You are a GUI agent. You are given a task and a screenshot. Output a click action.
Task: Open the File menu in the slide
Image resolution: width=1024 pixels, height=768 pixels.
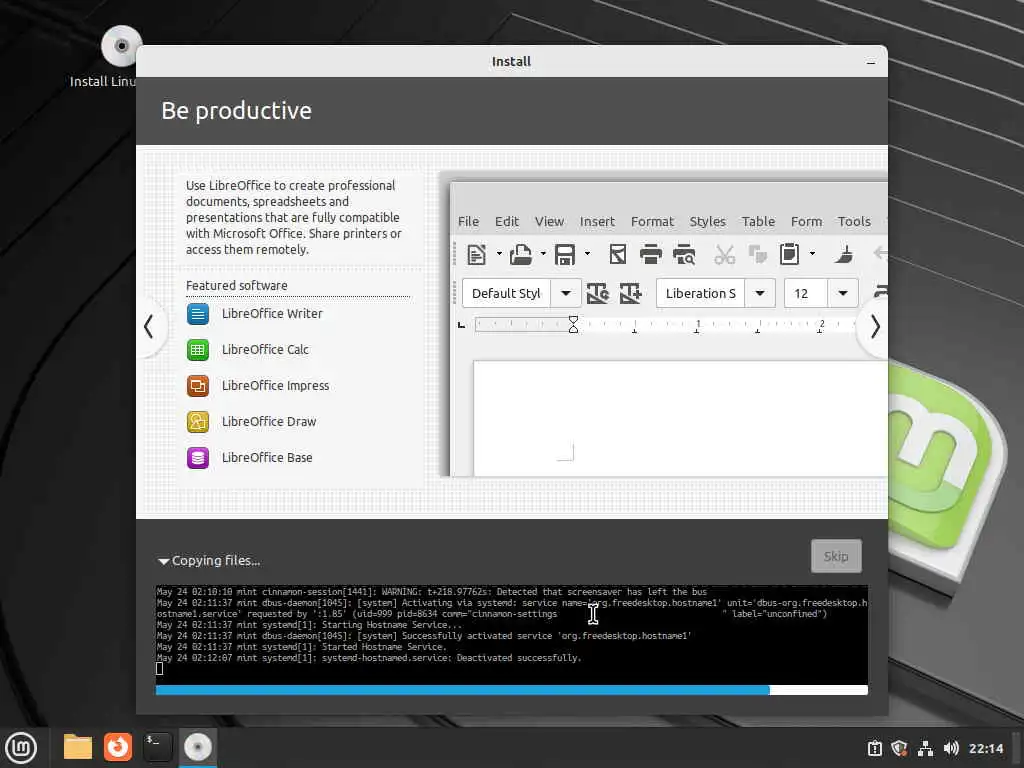pos(468,221)
